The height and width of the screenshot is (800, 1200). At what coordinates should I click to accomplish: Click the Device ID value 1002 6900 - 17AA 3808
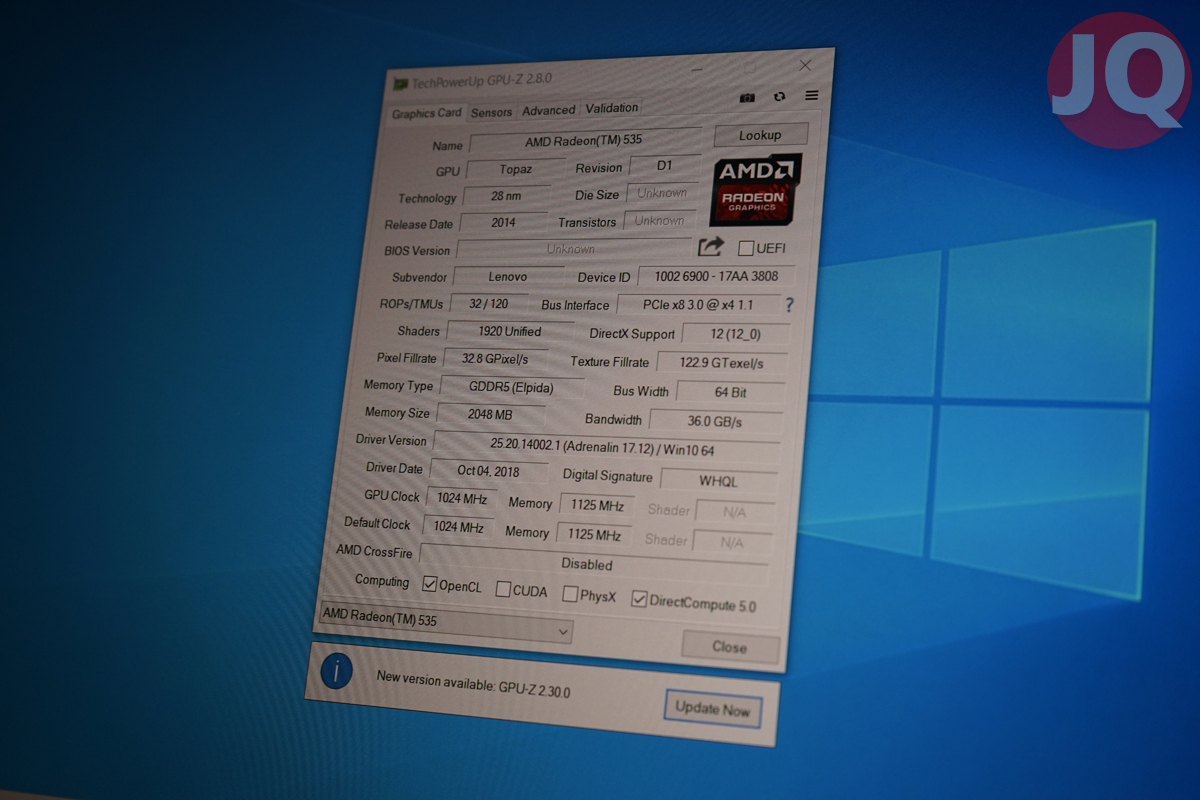click(x=716, y=276)
